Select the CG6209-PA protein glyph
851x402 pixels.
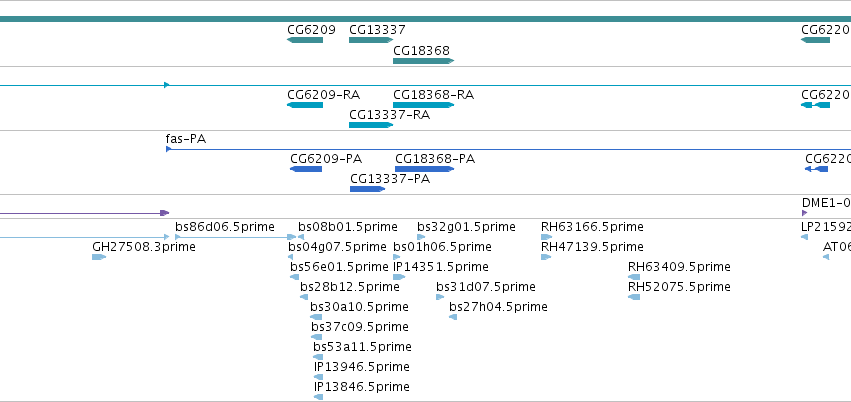point(306,169)
